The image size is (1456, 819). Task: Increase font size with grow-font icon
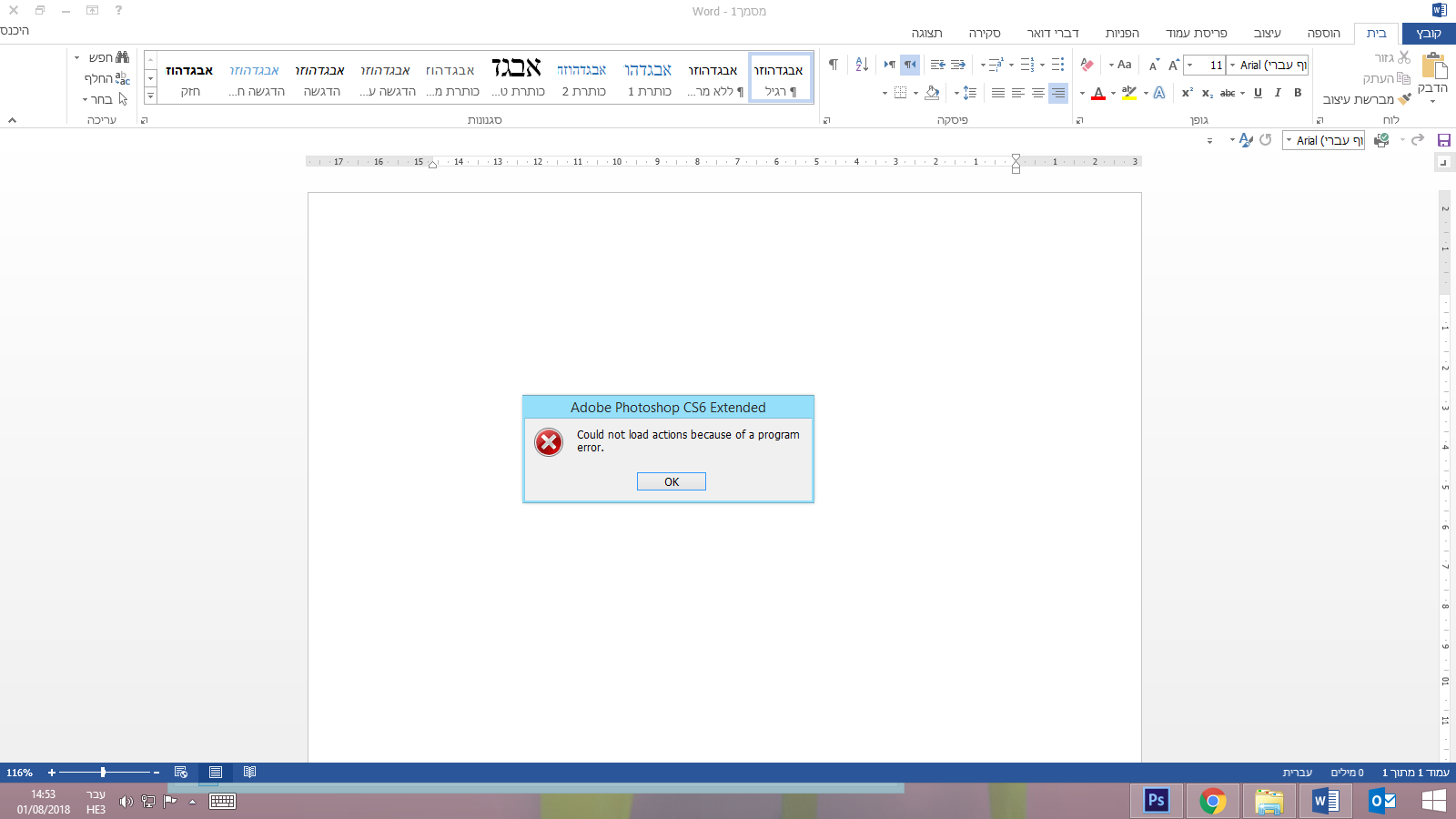click(1174, 65)
